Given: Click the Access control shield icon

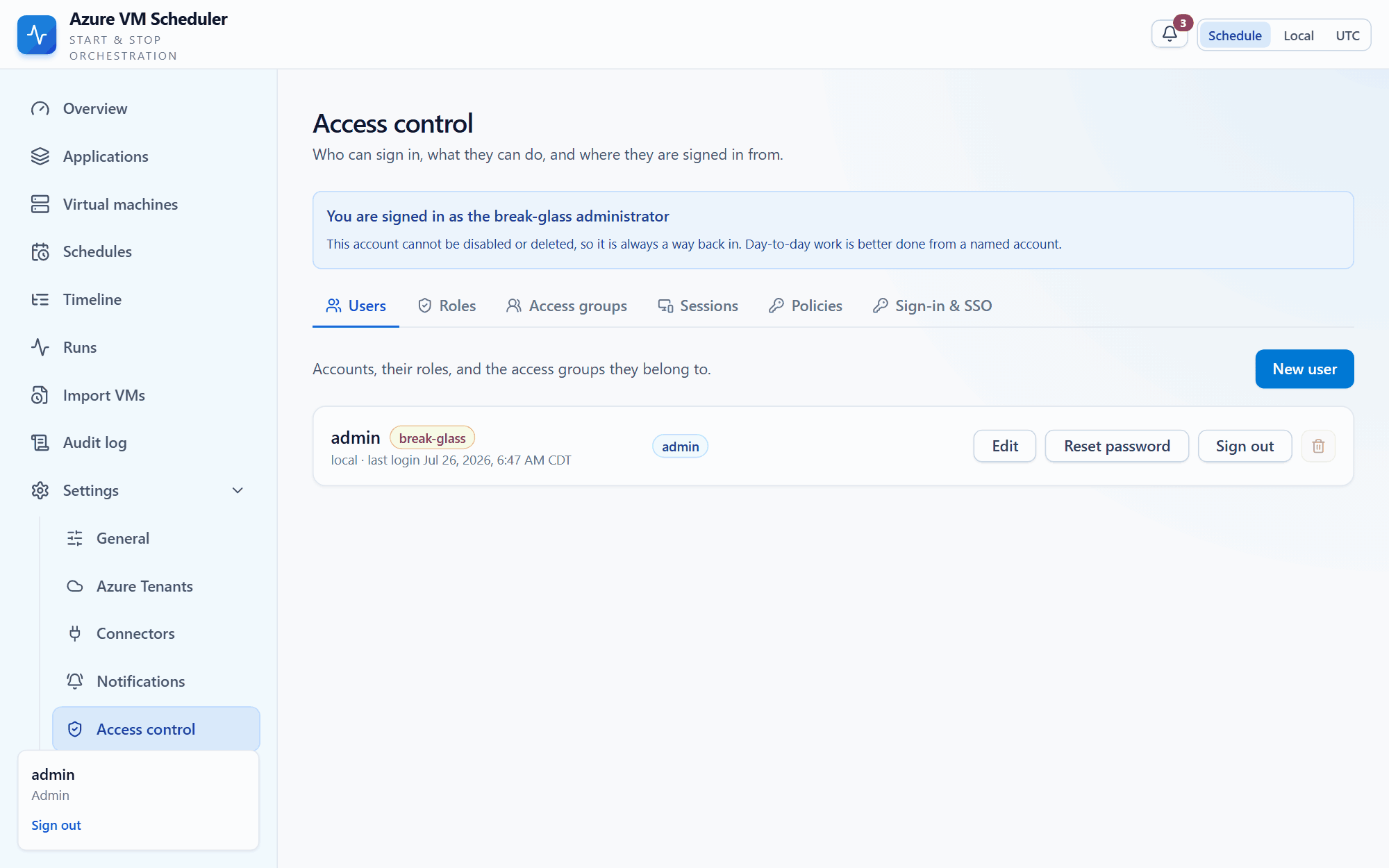Looking at the screenshot, I should pyautogui.click(x=75, y=729).
